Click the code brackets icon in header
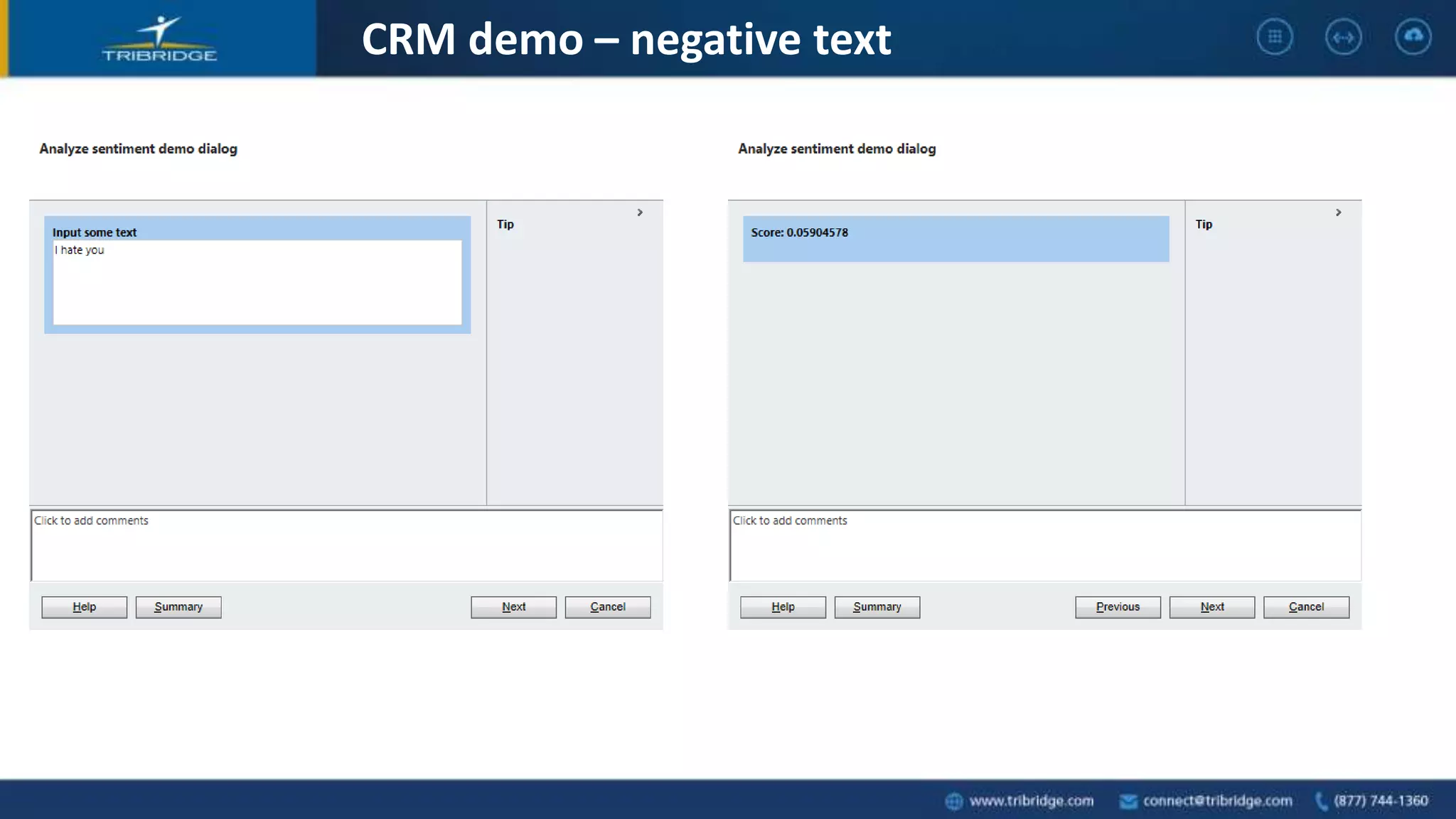 tap(1343, 37)
